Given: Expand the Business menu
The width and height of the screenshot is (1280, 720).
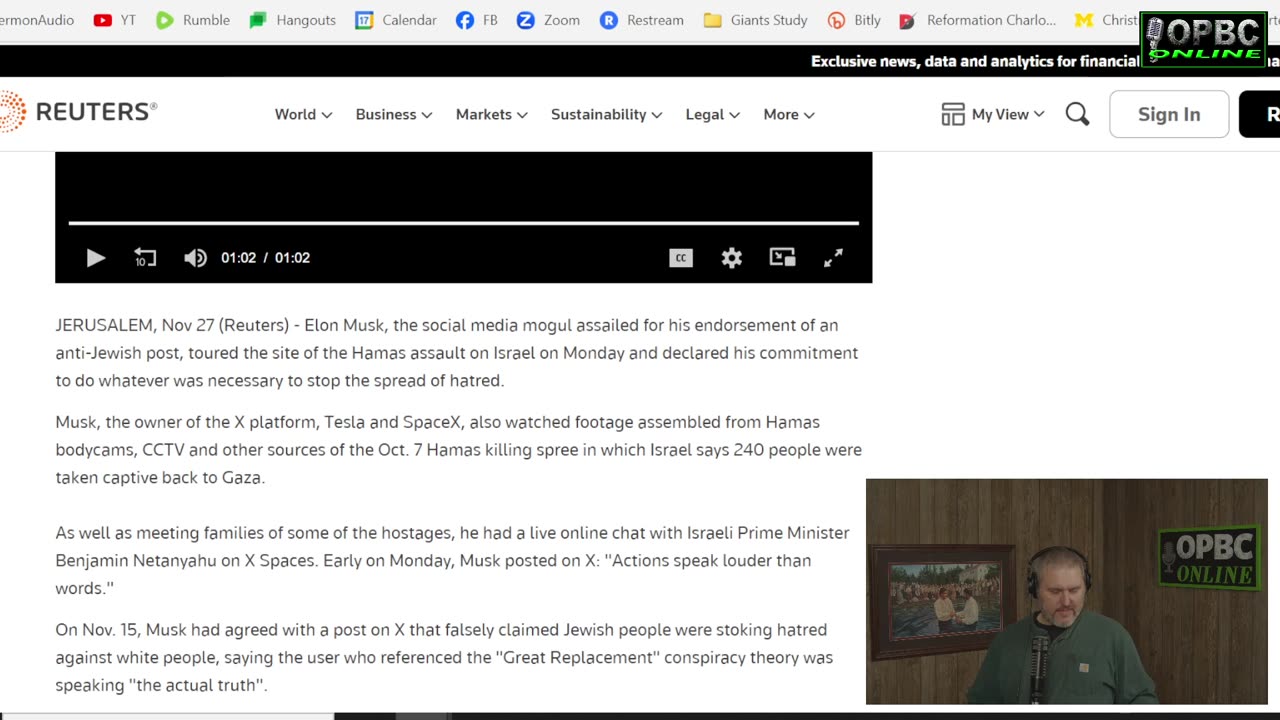Looking at the screenshot, I should [394, 114].
